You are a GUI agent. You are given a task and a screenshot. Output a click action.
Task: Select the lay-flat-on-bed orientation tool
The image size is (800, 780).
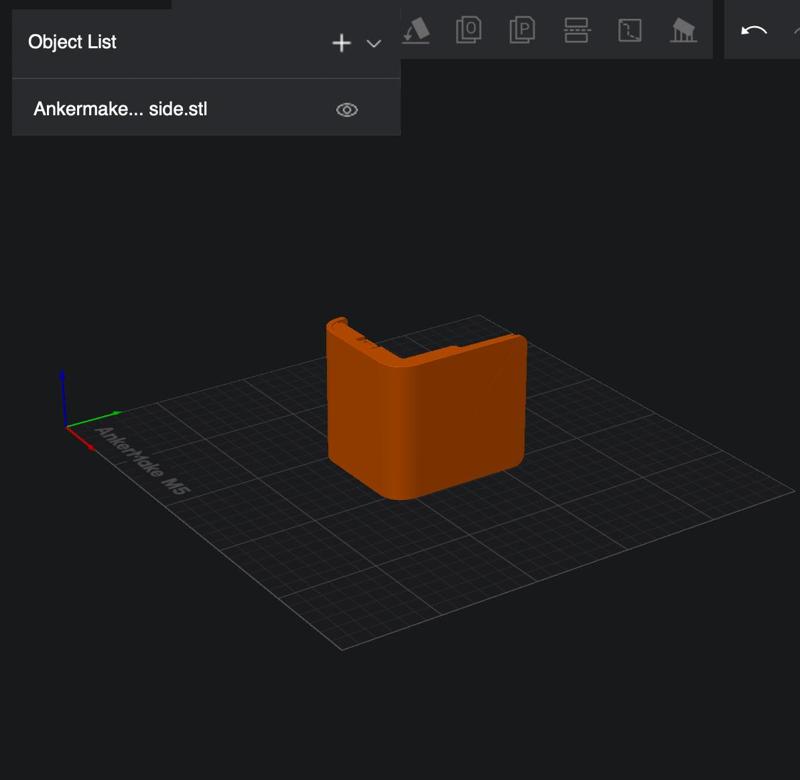pos(415,30)
